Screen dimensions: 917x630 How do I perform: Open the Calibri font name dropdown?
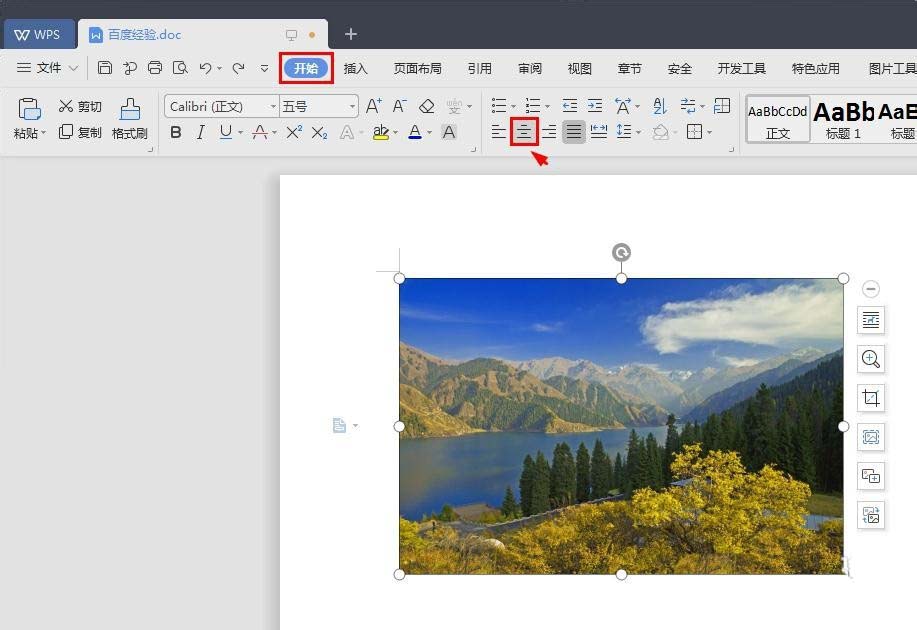click(x=273, y=107)
